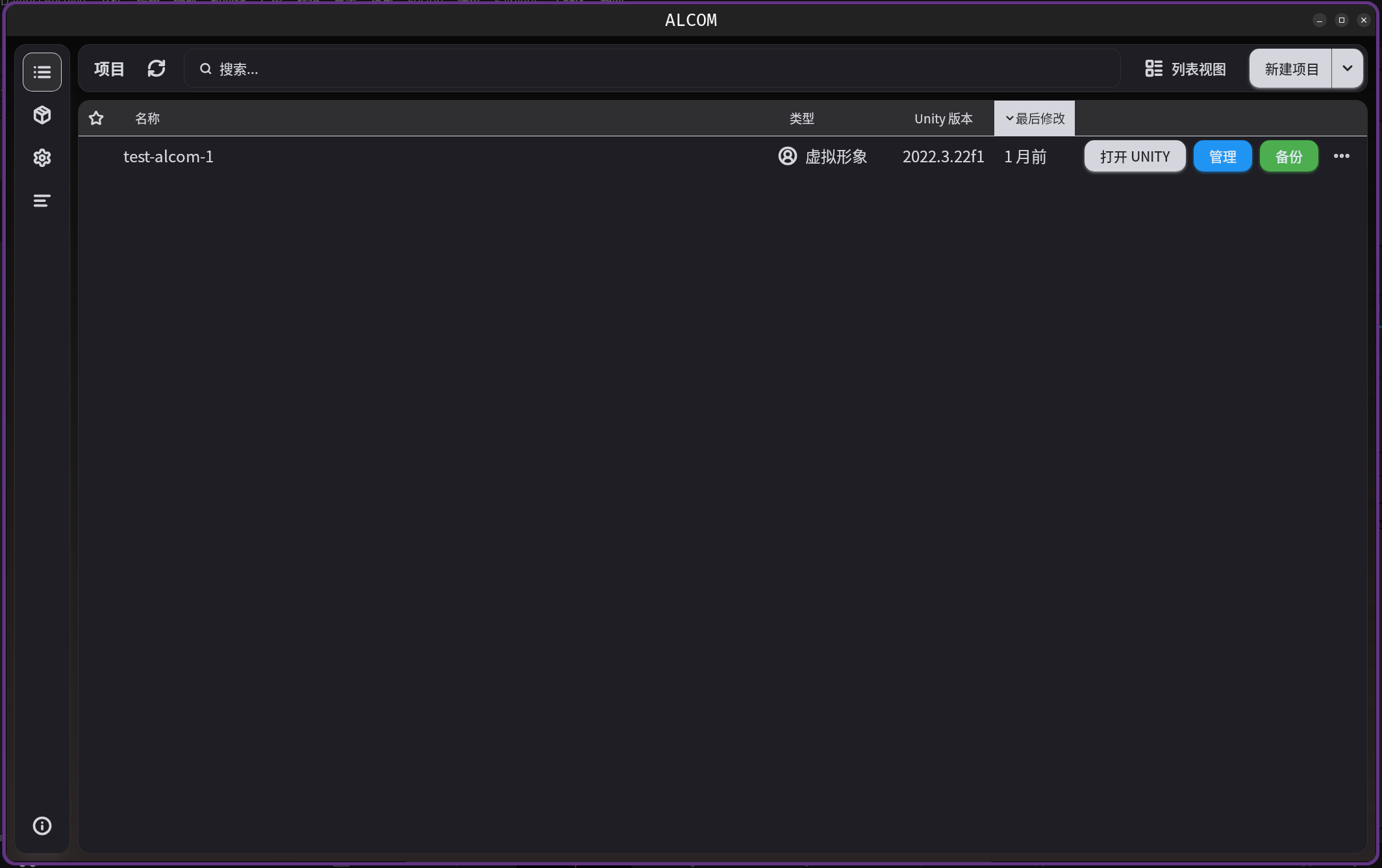Open the Logs lines sidebar icon

(42, 201)
